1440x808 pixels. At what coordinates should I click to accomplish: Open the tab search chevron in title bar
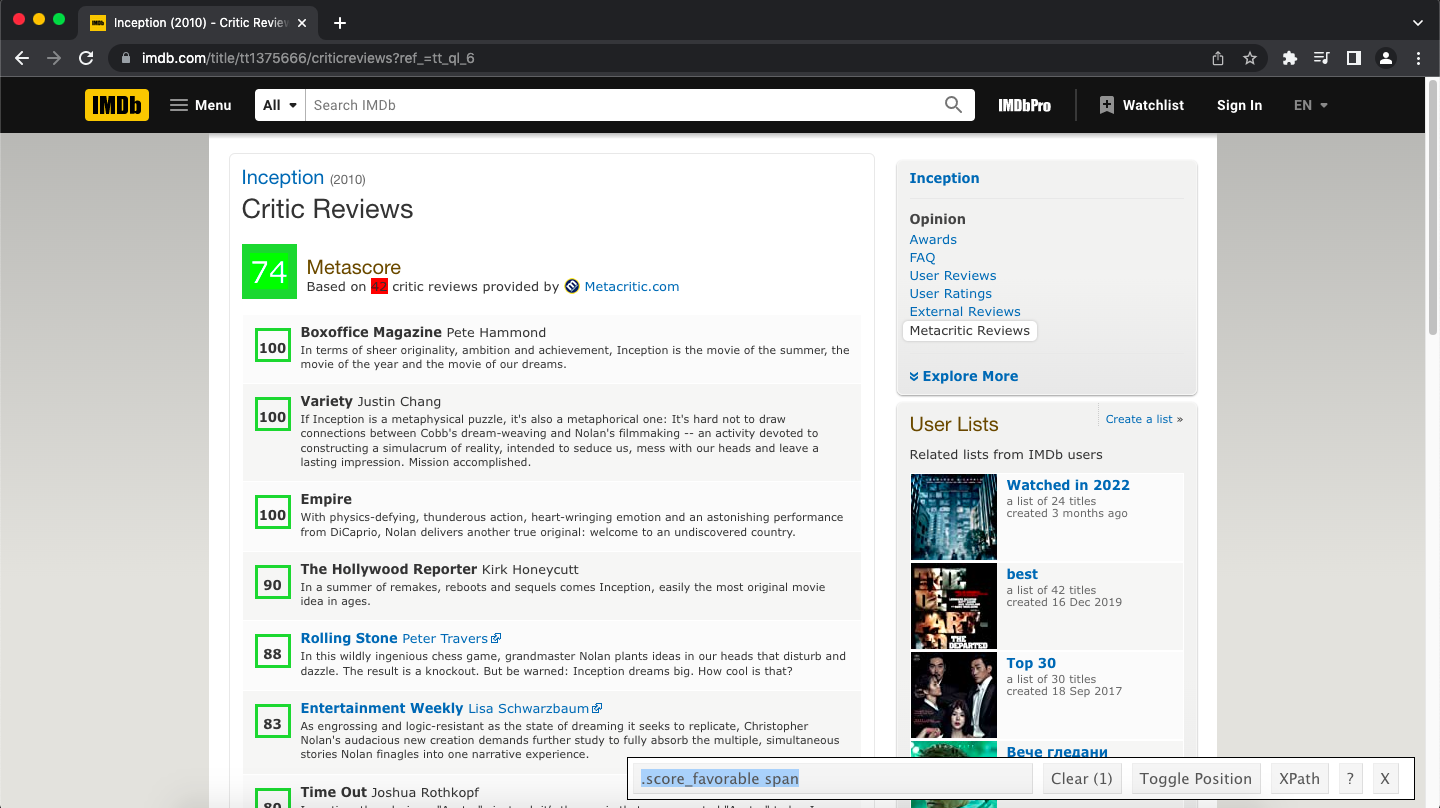point(1418,23)
